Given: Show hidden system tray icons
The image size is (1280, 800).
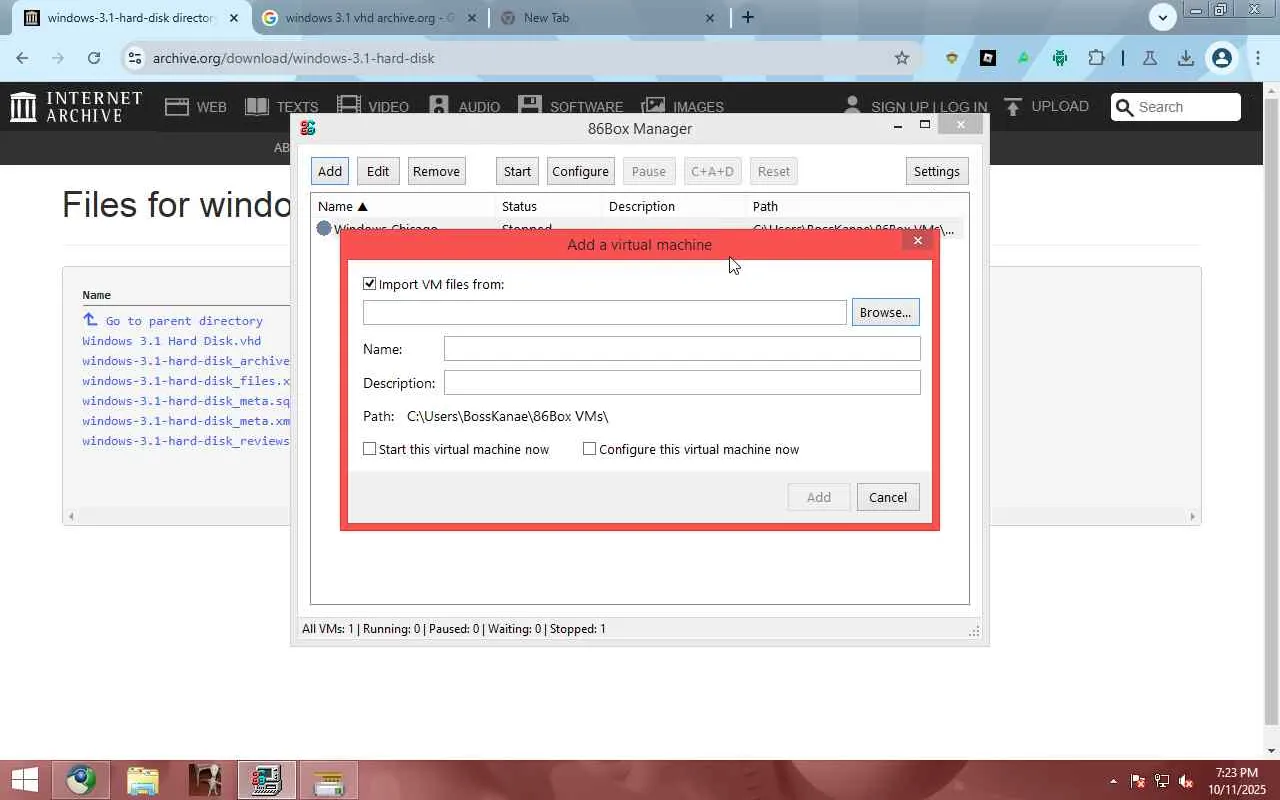Looking at the screenshot, I should [1113, 781].
